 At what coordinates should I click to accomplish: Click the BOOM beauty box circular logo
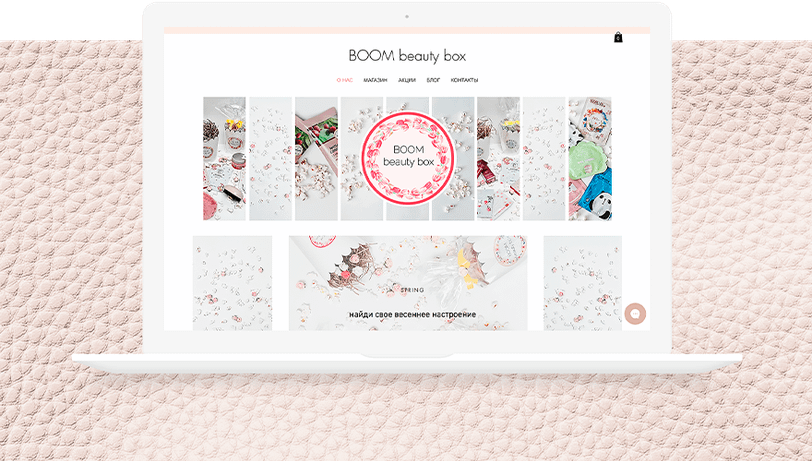(x=408, y=158)
